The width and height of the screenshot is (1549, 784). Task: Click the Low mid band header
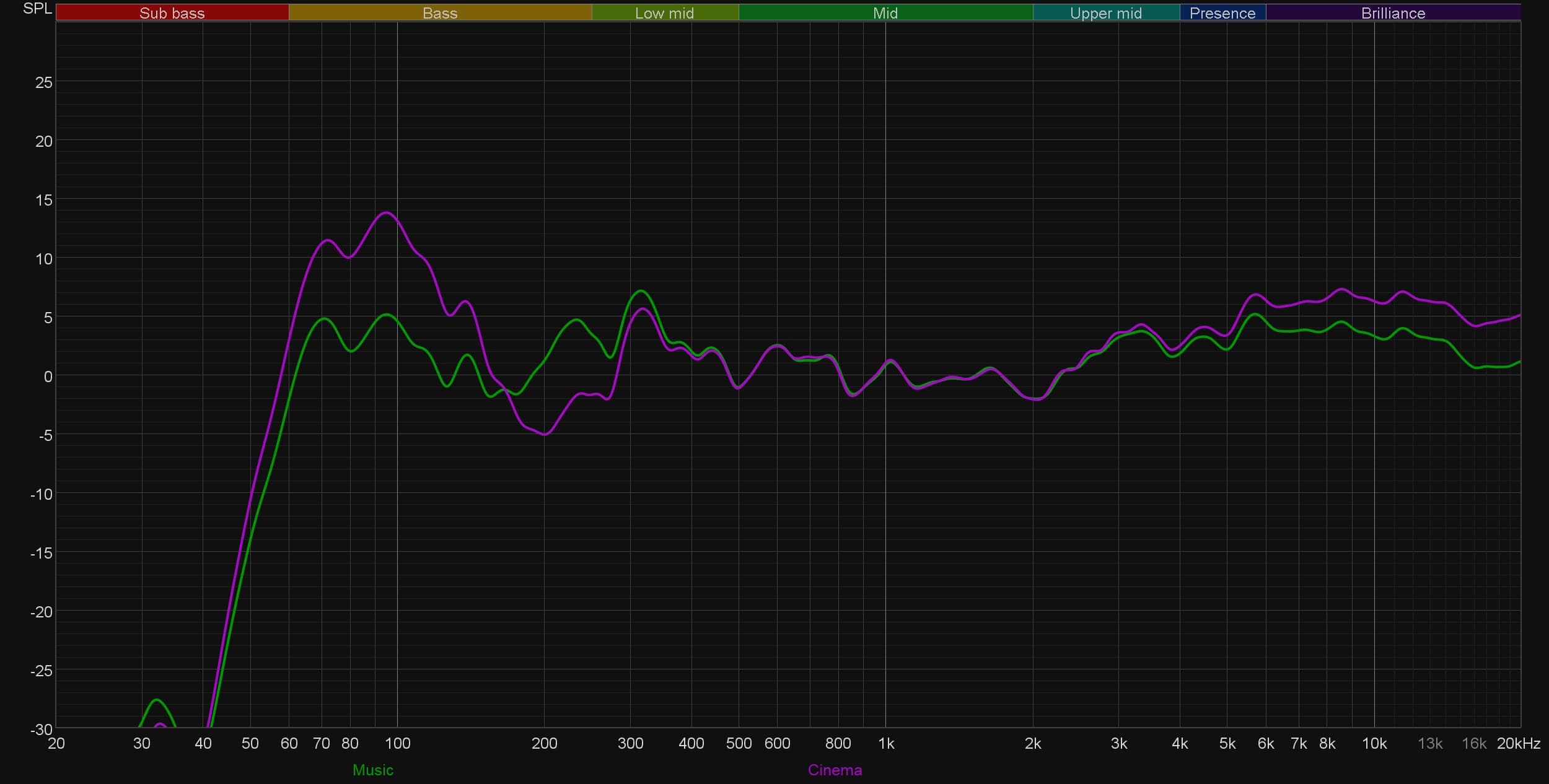pos(664,13)
